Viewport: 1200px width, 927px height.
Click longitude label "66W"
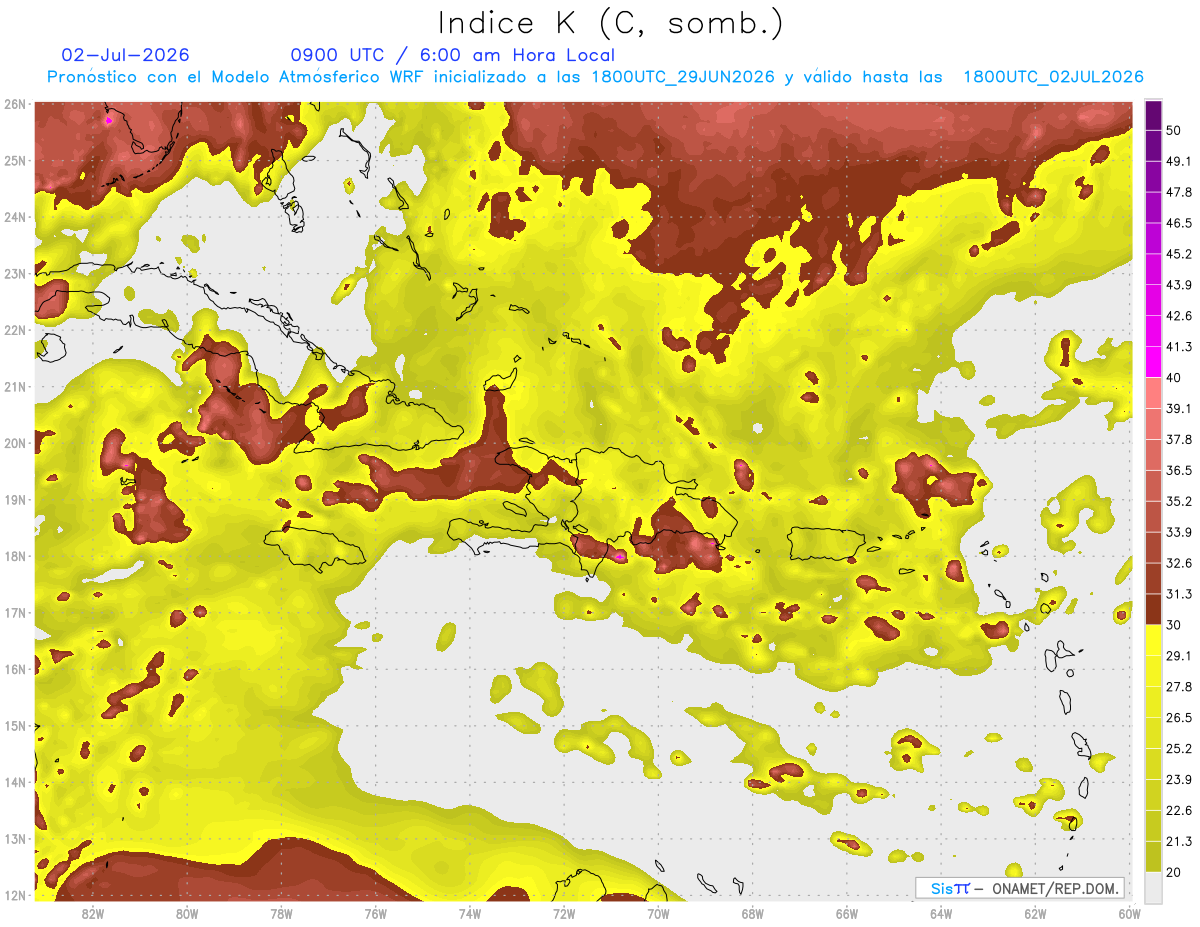pos(847,914)
